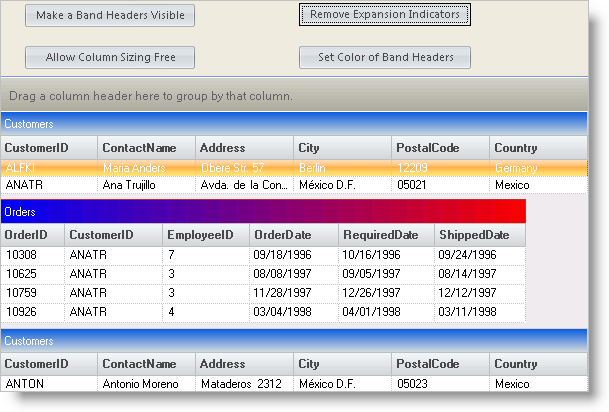Click the EmployeeID column header
This screenshot has height=412, width=609.
(x=205, y=235)
